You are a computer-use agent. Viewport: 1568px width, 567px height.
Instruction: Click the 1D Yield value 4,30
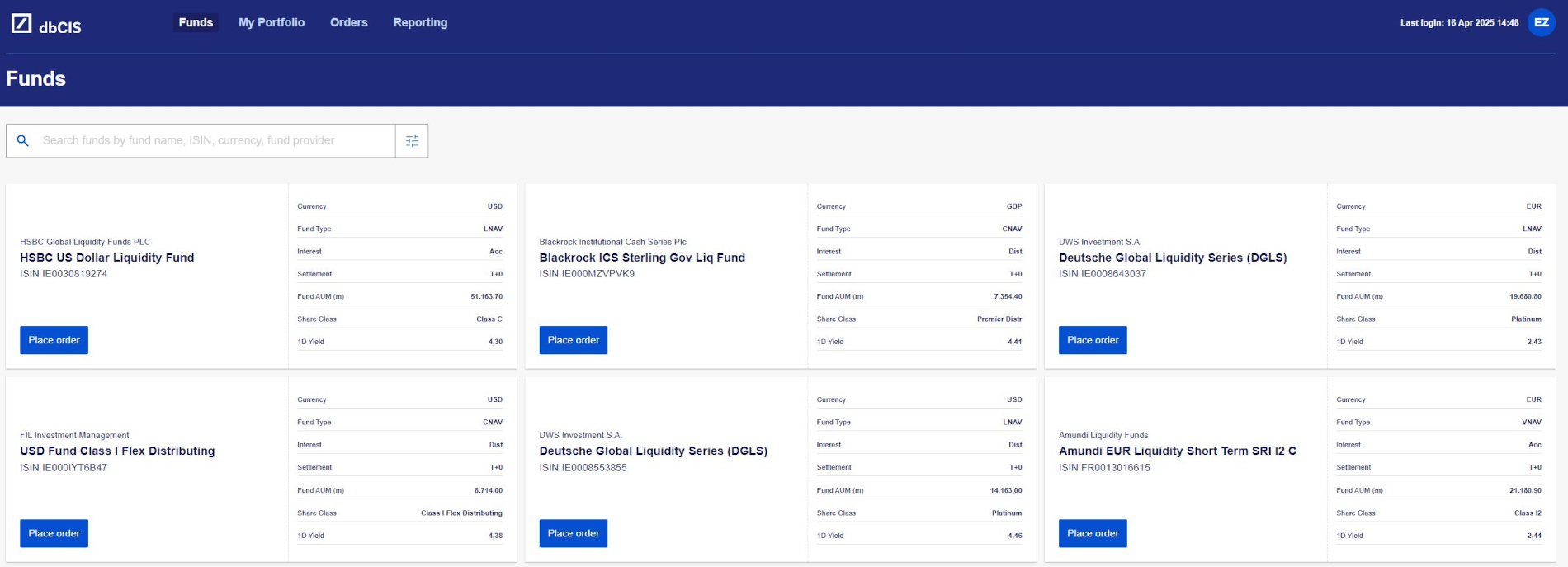click(x=495, y=342)
